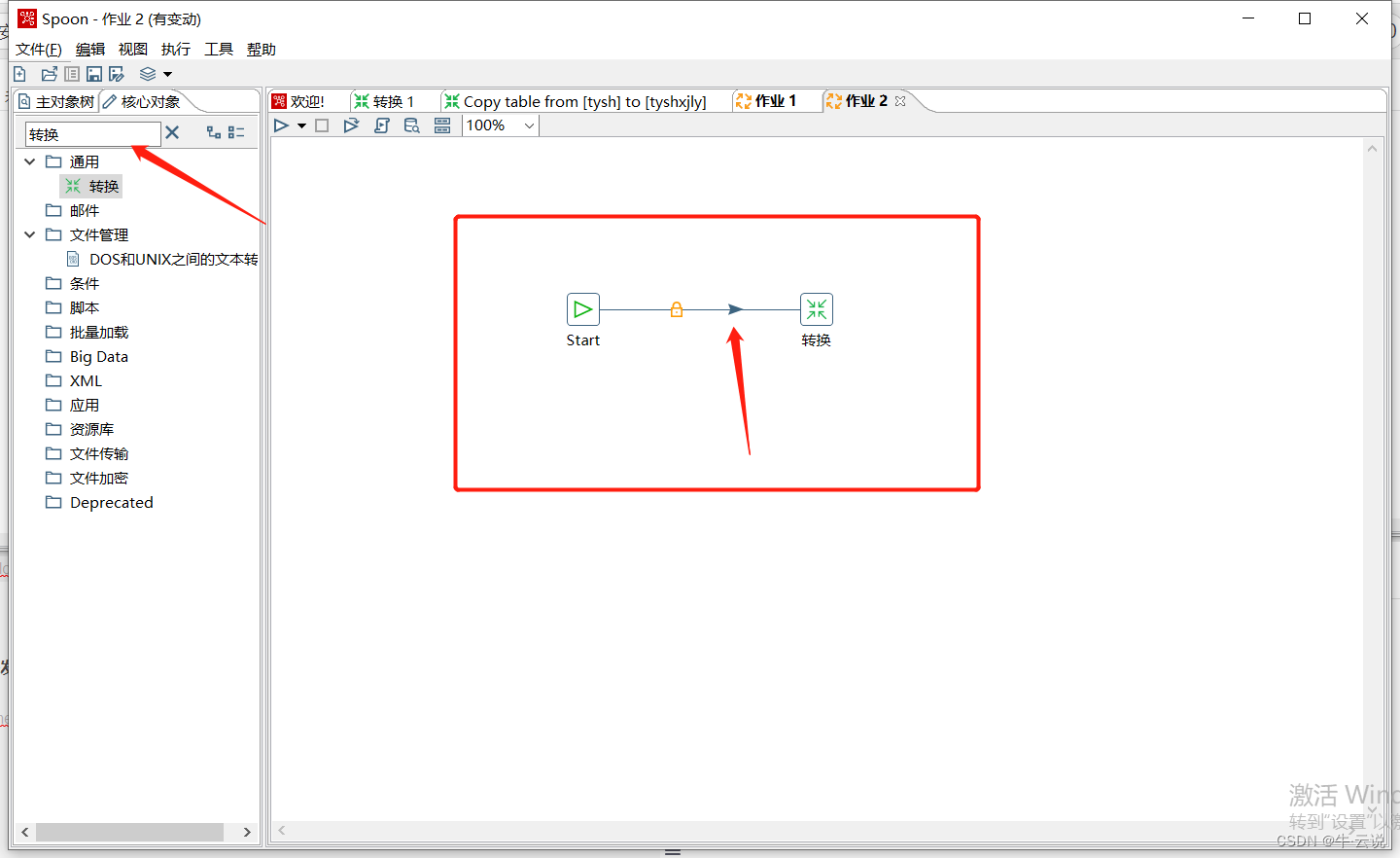Switch to the 作业 1 tab

767,101
